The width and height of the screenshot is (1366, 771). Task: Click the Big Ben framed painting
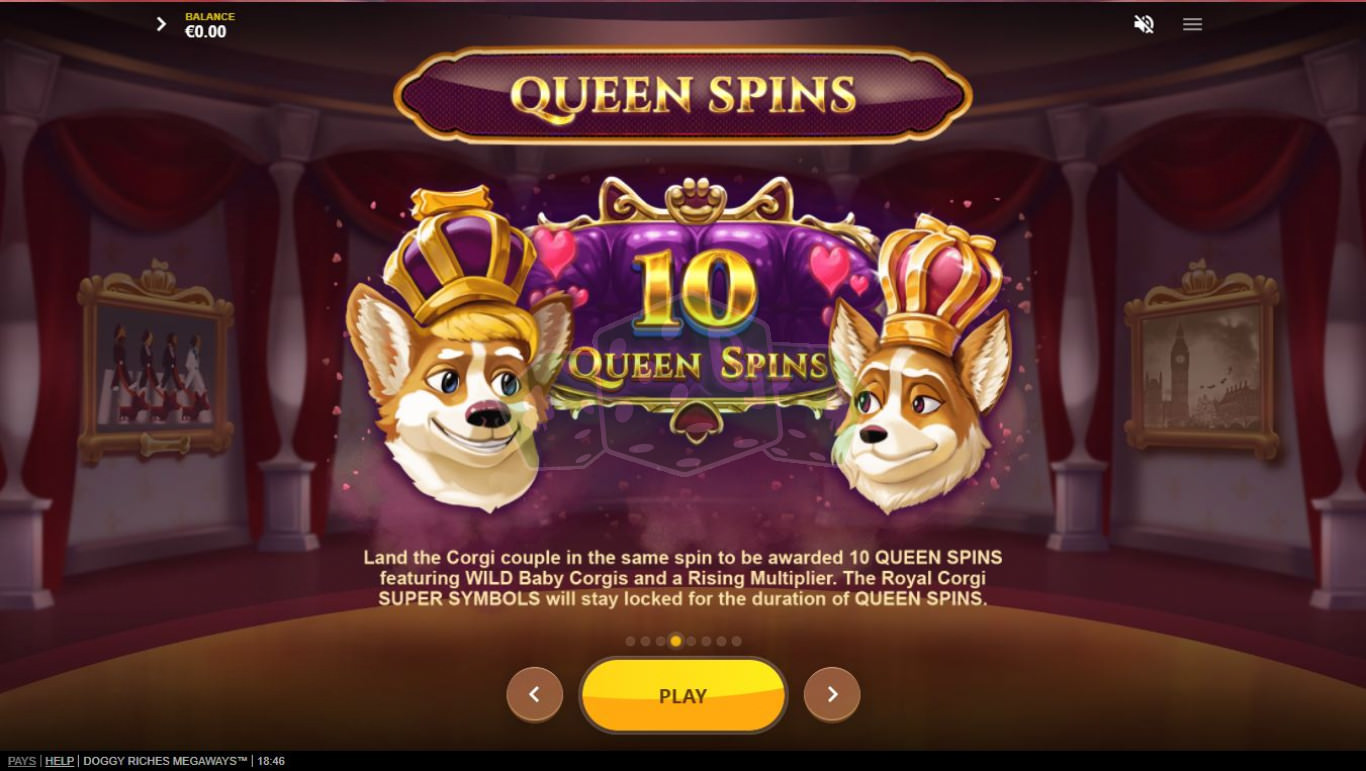tap(1201, 362)
